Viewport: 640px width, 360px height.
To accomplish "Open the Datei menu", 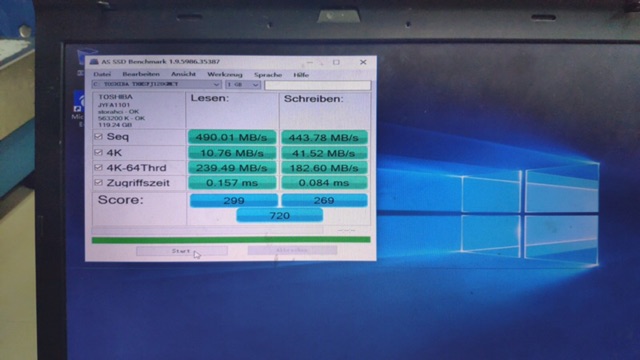I will [102, 74].
